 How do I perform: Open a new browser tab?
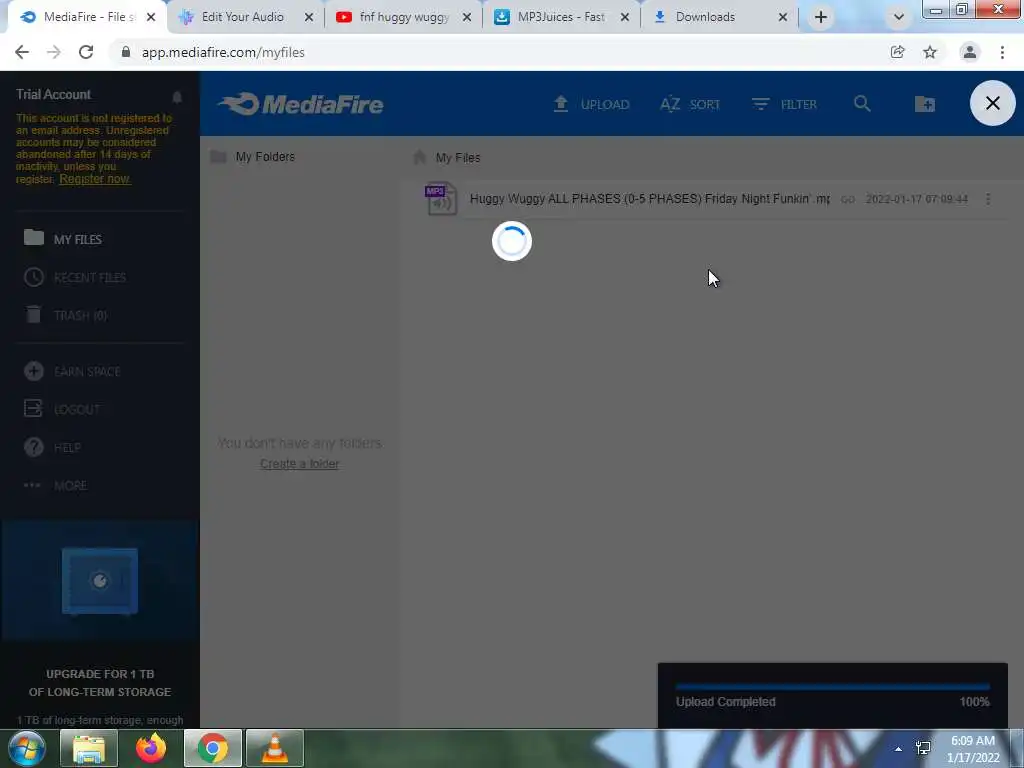pyautogui.click(x=821, y=18)
